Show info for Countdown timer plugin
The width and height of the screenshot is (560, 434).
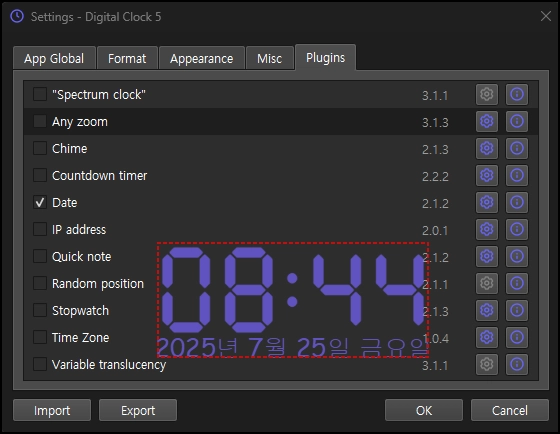click(517, 175)
